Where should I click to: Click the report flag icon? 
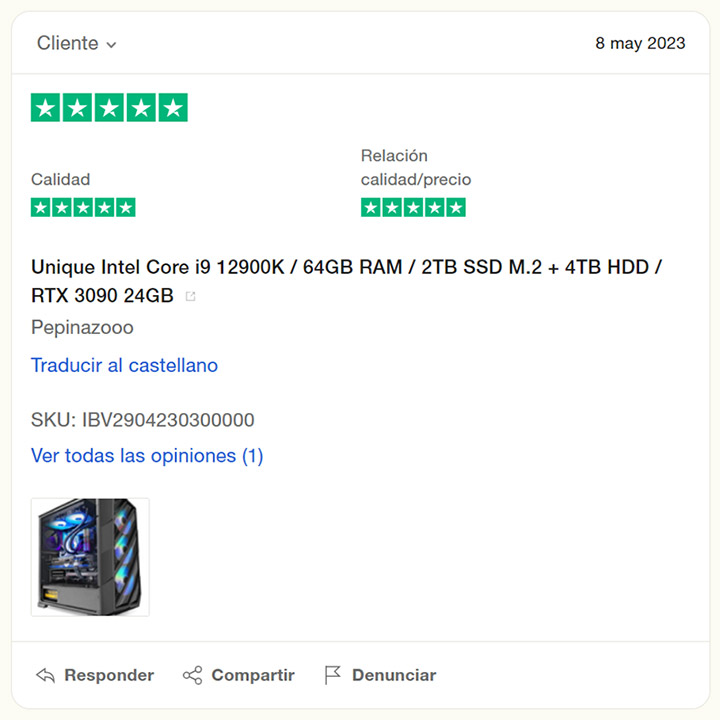pos(332,675)
